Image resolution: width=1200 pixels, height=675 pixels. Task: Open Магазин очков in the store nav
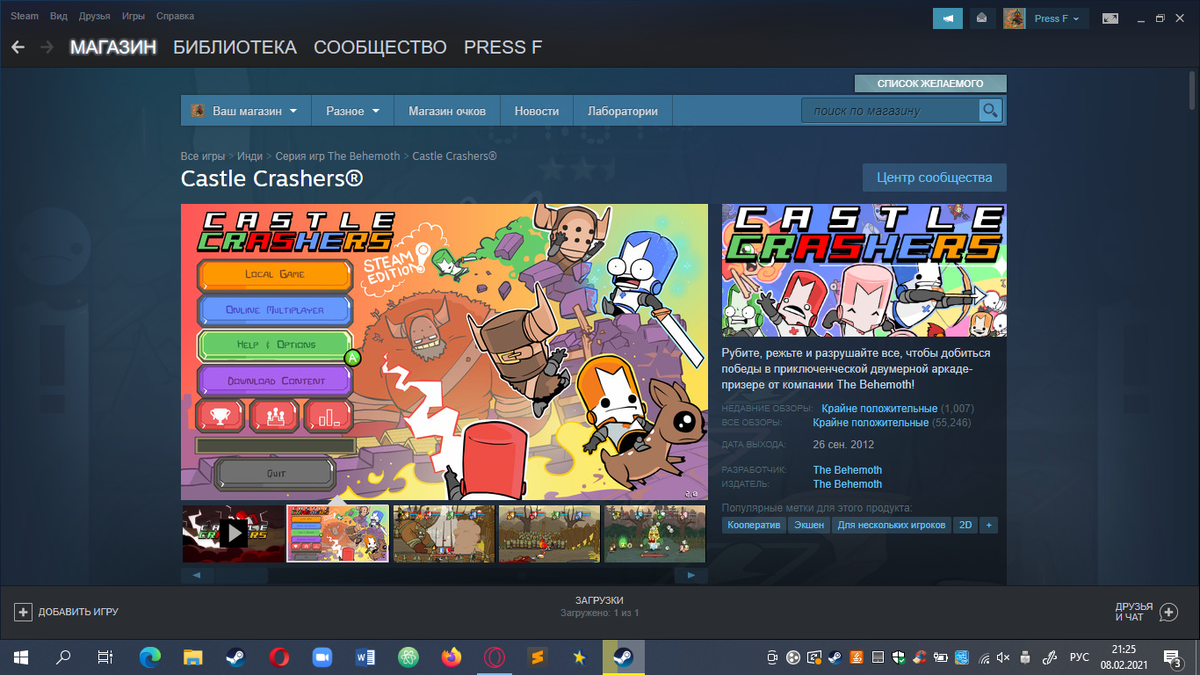[x=447, y=111]
